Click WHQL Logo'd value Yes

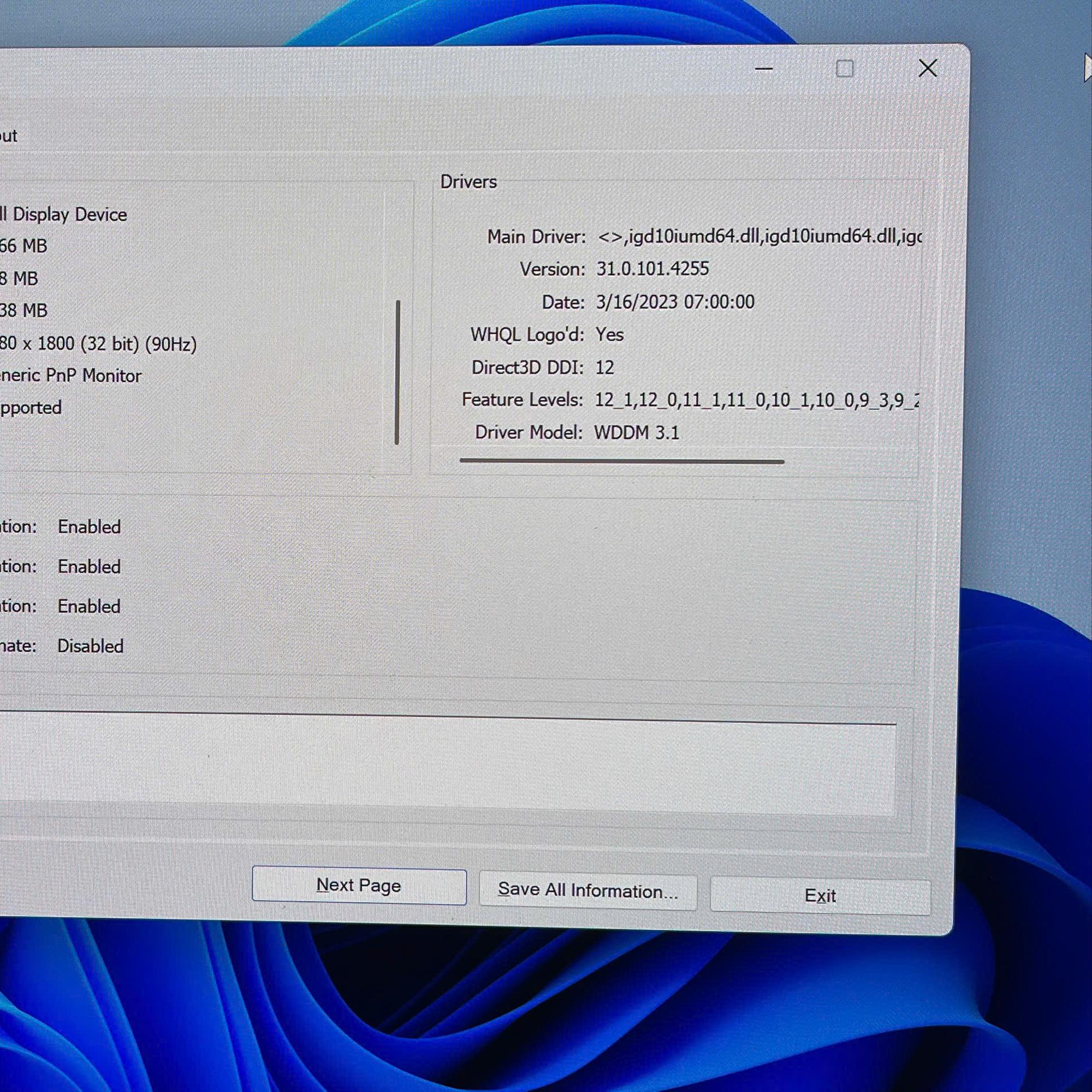point(609,335)
